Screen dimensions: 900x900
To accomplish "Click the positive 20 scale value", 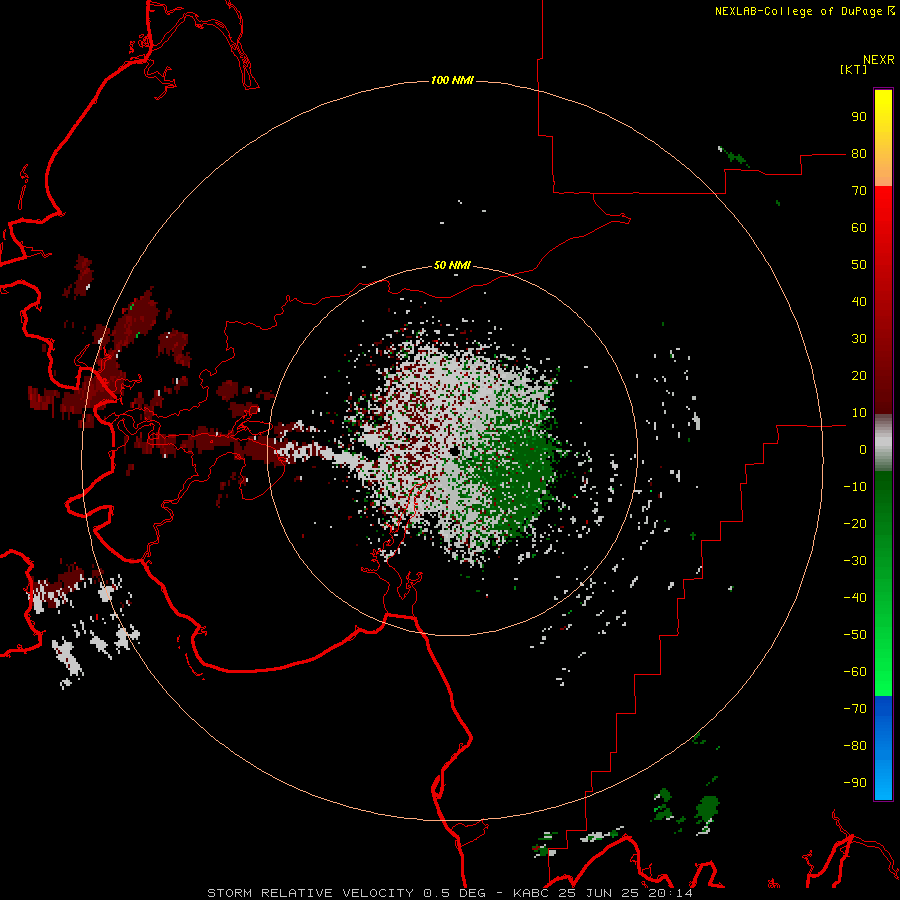I will (x=859, y=376).
